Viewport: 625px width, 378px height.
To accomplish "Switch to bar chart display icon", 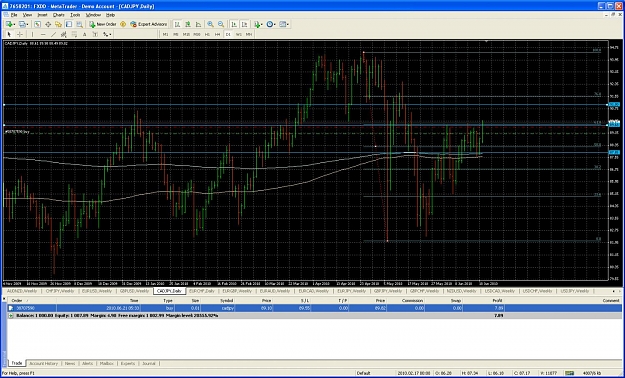I will pyautogui.click(x=177, y=24).
